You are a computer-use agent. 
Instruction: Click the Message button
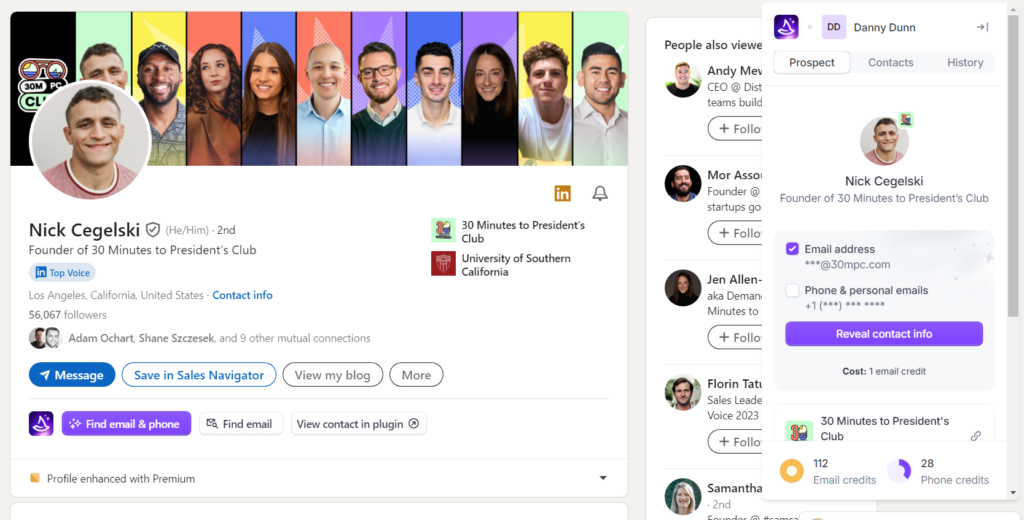(x=72, y=375)
